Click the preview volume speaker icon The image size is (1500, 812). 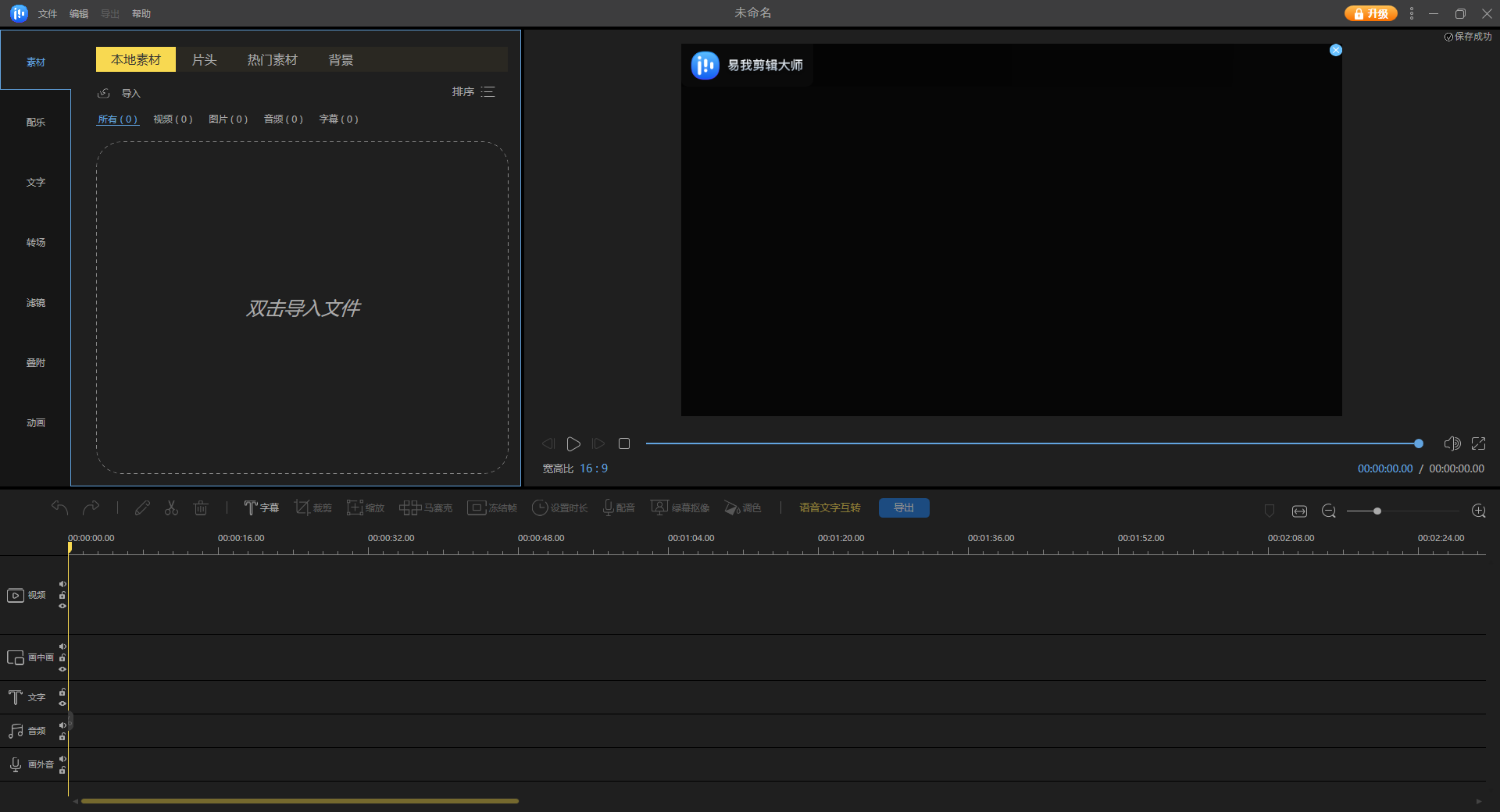click(x=1452, y=443)
